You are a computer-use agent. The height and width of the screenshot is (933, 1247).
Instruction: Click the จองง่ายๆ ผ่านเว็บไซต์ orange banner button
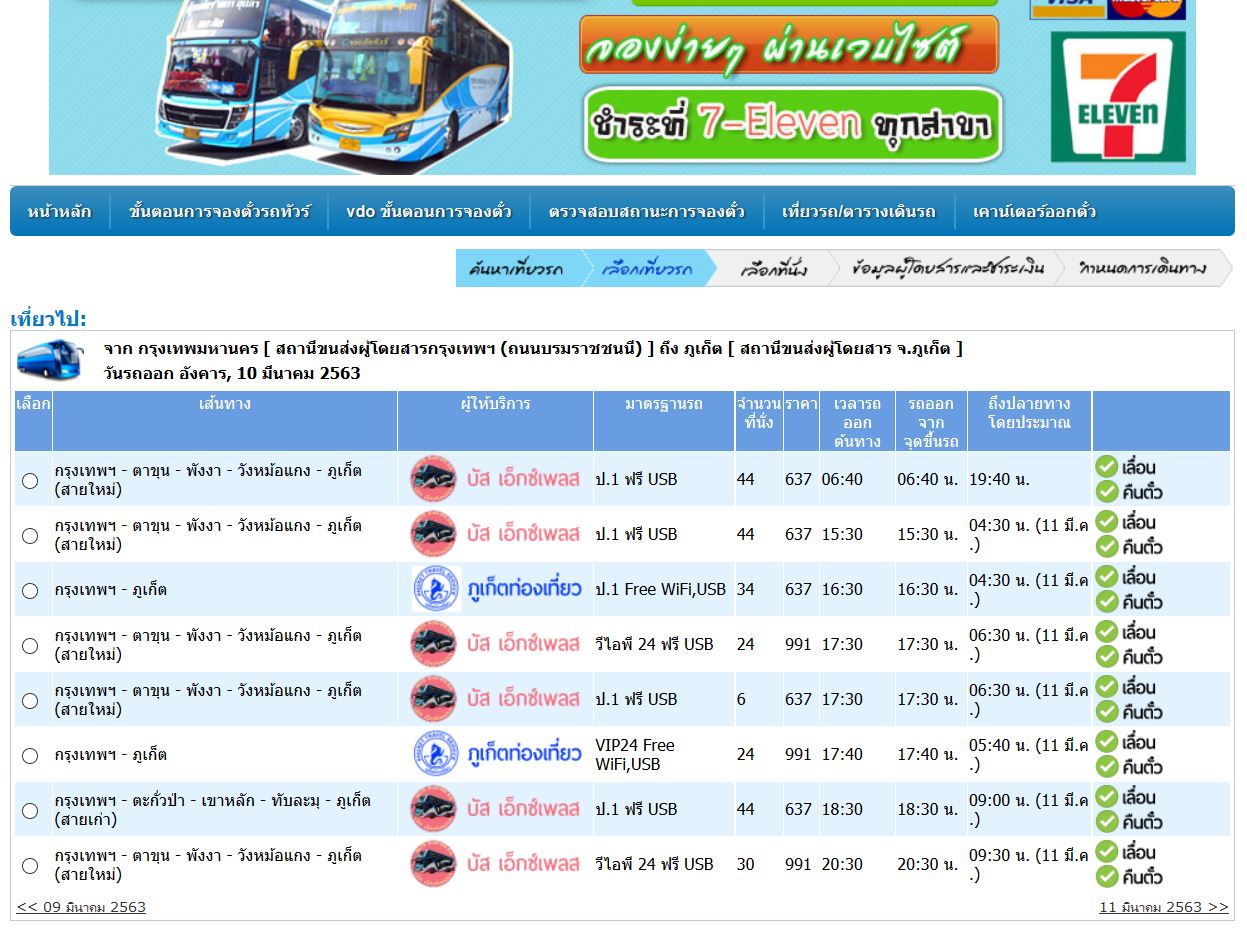[x=789, y=45]
